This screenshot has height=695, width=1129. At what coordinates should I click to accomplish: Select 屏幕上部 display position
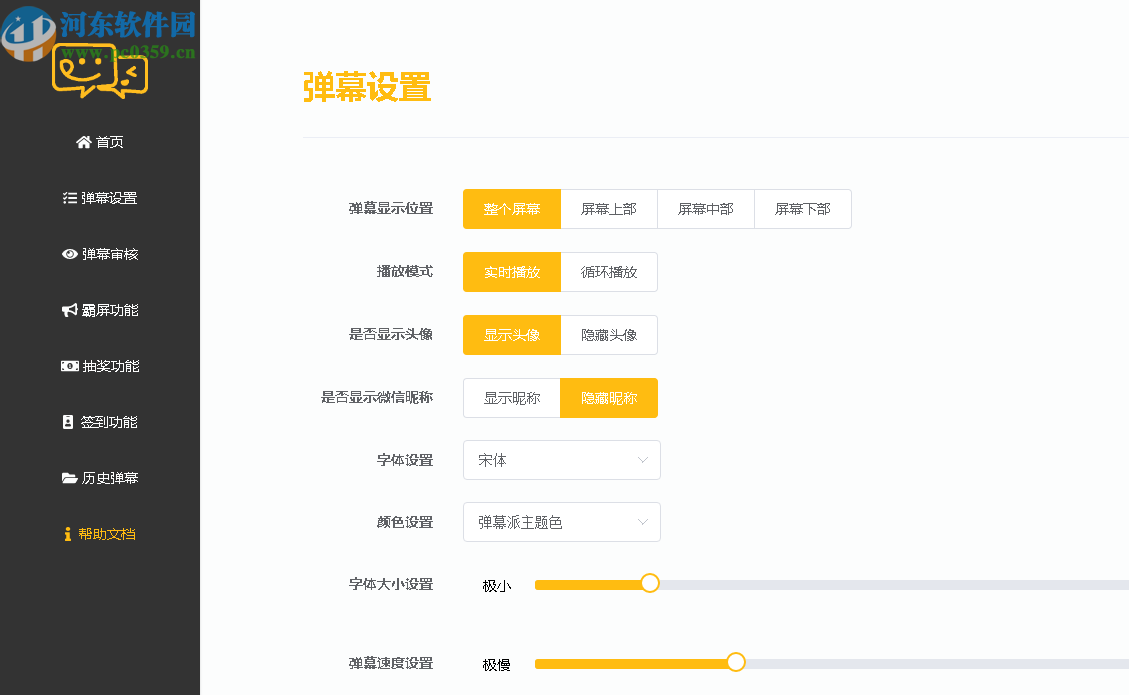tap(609, 208)
